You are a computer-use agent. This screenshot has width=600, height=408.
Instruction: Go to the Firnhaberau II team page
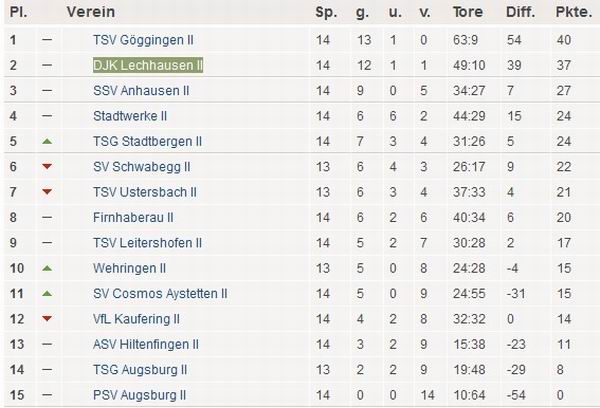(x=133, y=217)
